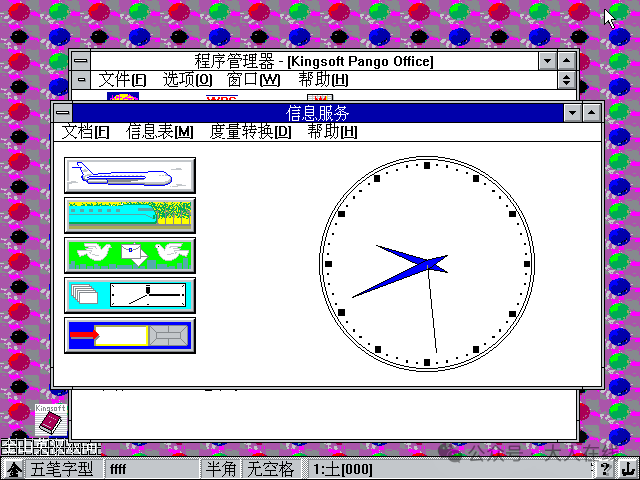This screenshot has height=480, width=640.
Task: Open the Kingsoft Pango Office group control menu box
Action: click(81, 80)
